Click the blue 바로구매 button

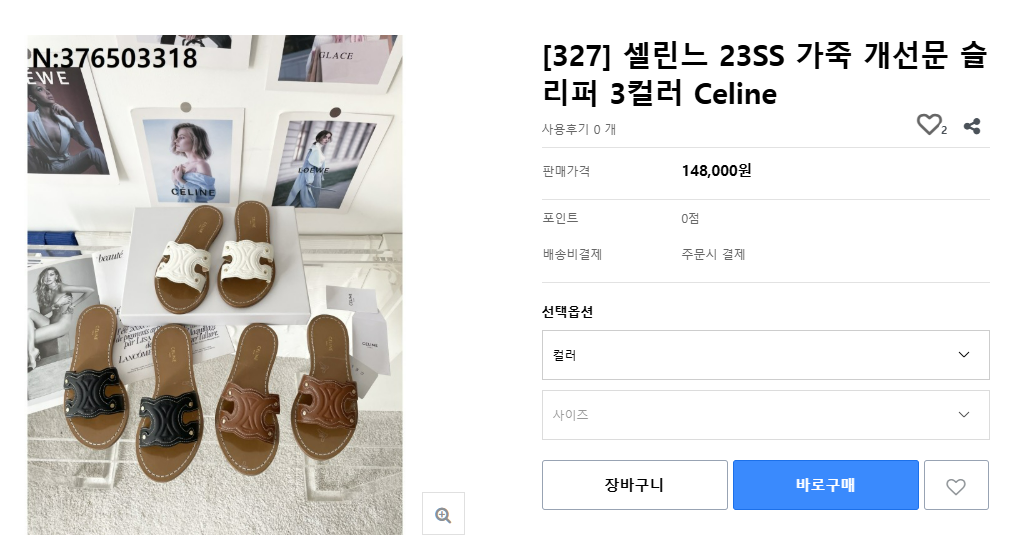coord(825,486)
